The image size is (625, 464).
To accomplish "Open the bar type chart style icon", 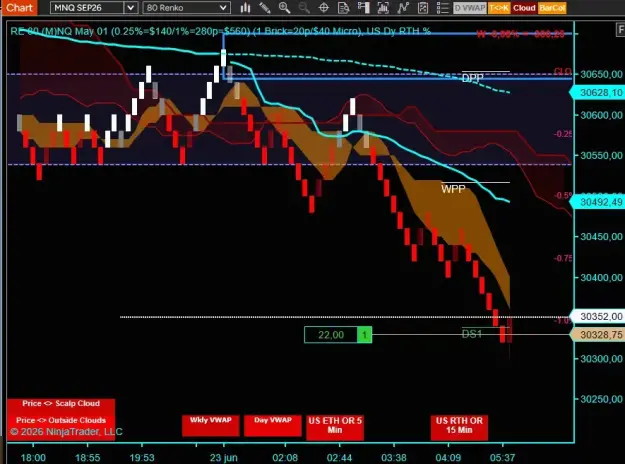I will tap(246, 8).
